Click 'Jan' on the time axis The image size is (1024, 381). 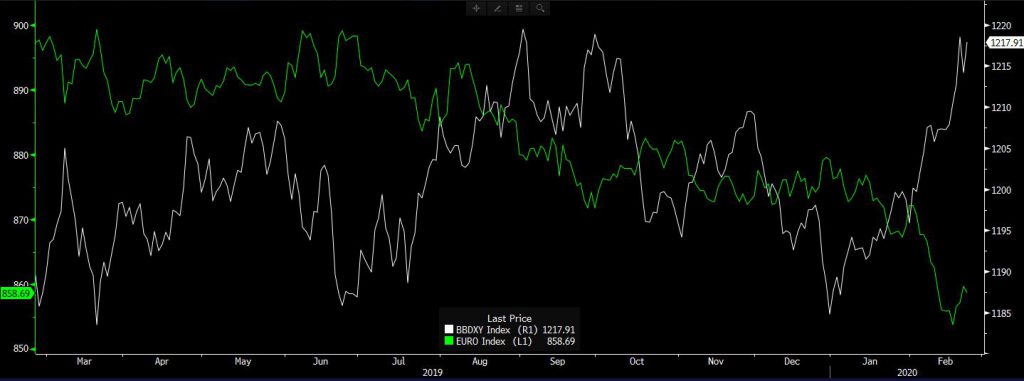pos(871,361)
